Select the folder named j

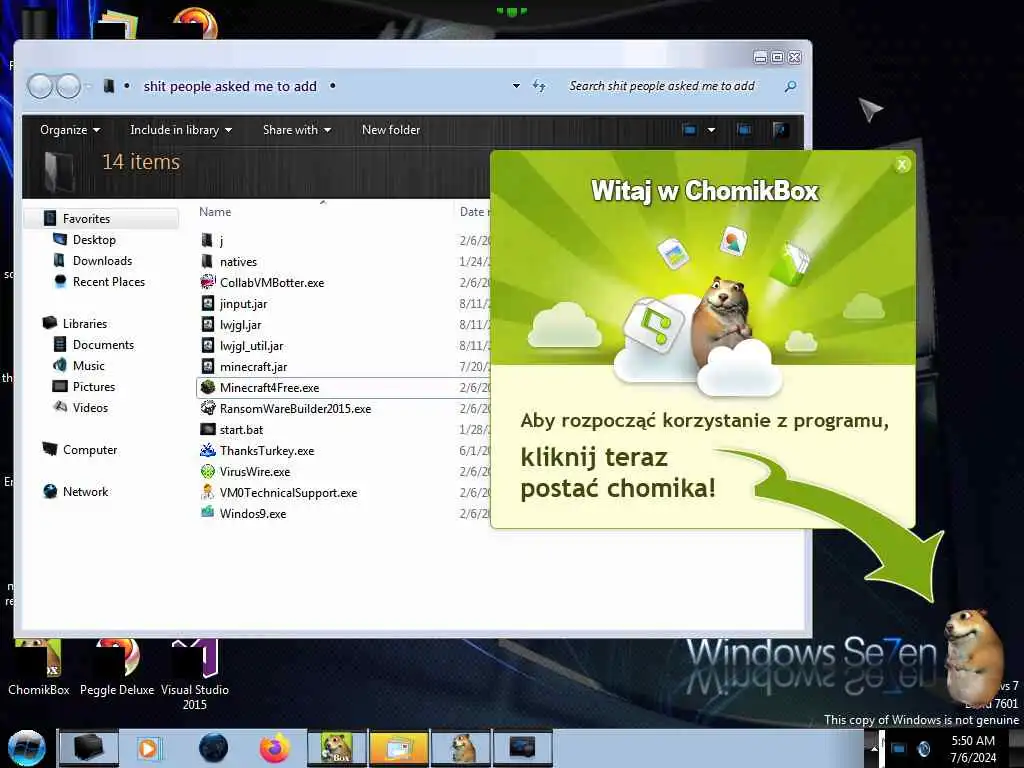[221, 240]
